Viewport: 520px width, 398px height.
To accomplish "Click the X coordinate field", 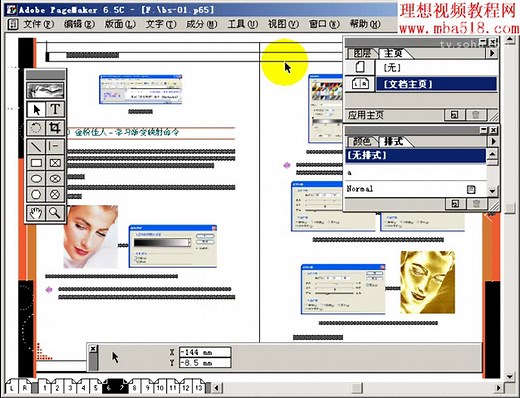I will pyautogui.click(x=205, y=352).
